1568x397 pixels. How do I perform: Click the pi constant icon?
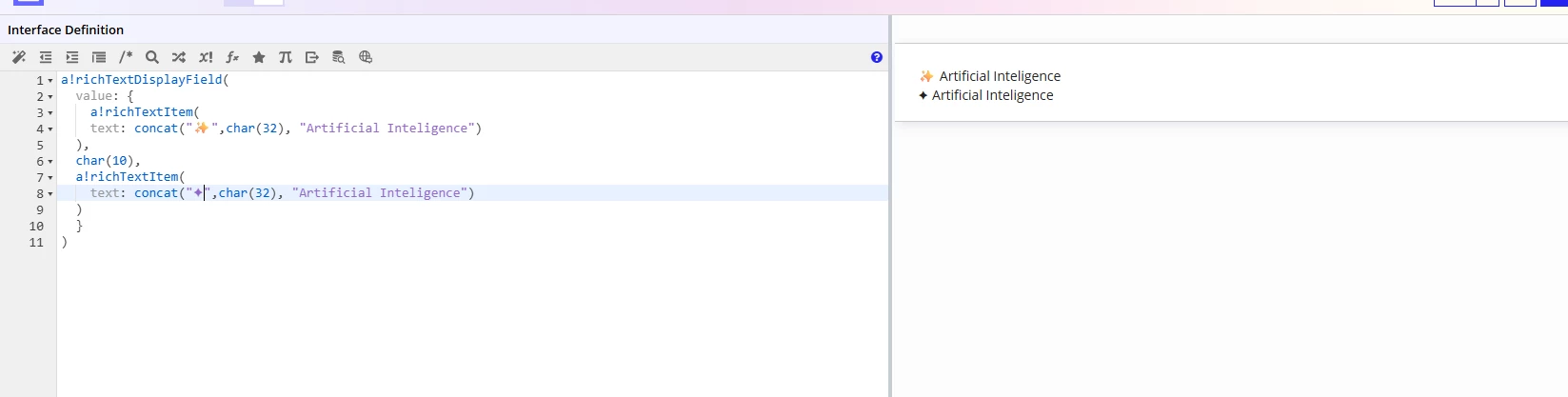click(x=286, y=57)
